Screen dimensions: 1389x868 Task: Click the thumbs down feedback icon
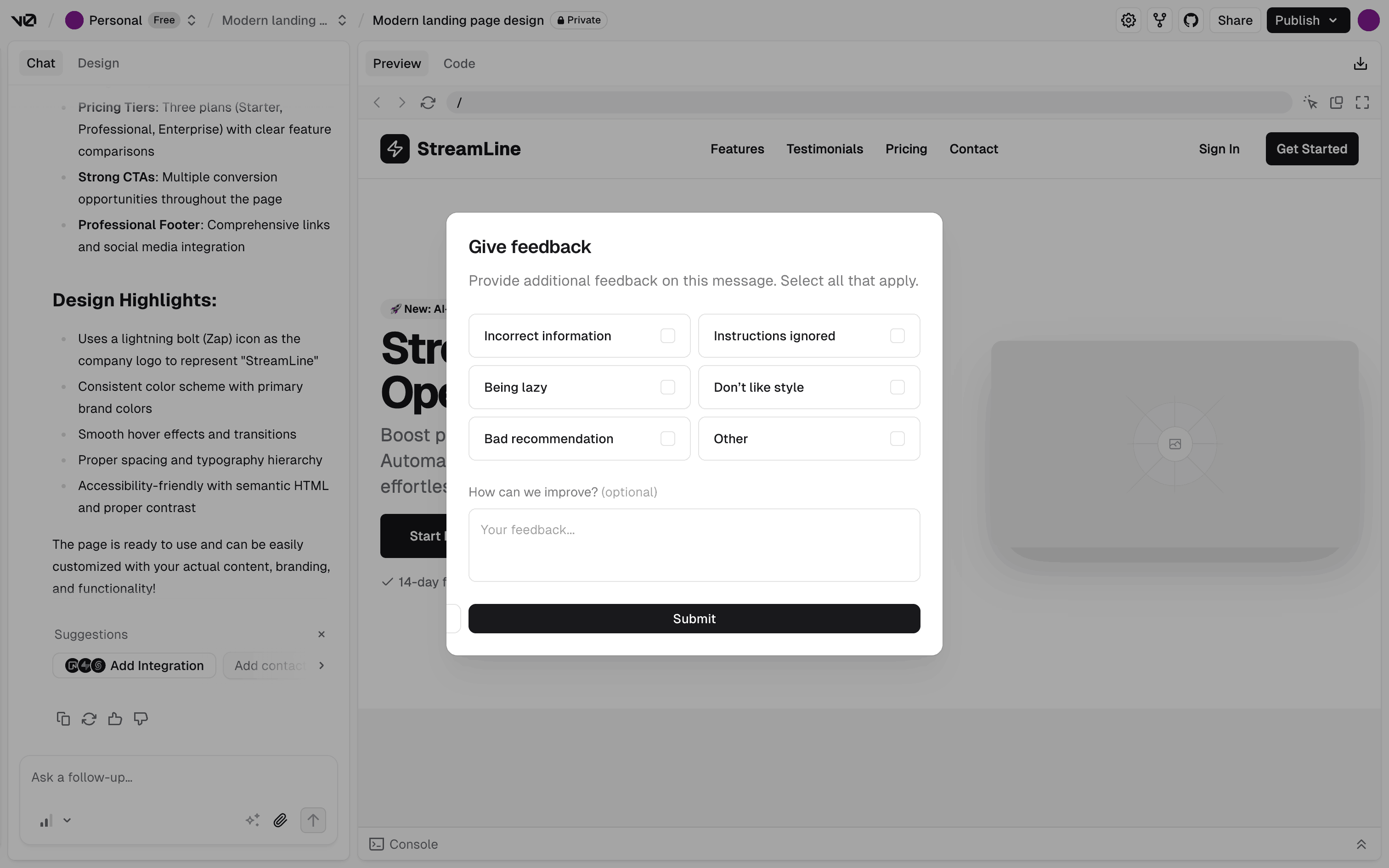tap(141, 719)
